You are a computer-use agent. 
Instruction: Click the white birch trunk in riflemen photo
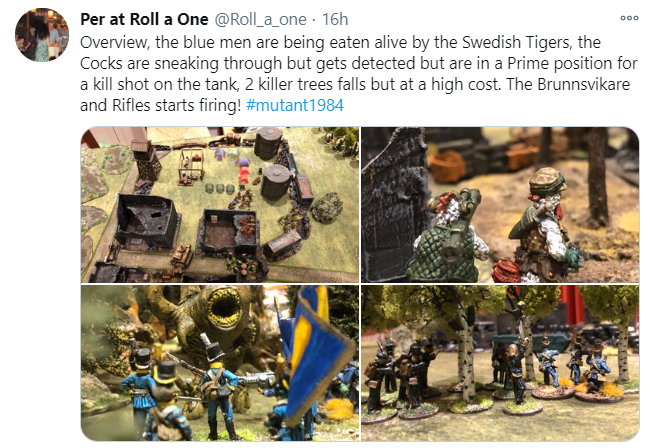[x=466, y=356]
